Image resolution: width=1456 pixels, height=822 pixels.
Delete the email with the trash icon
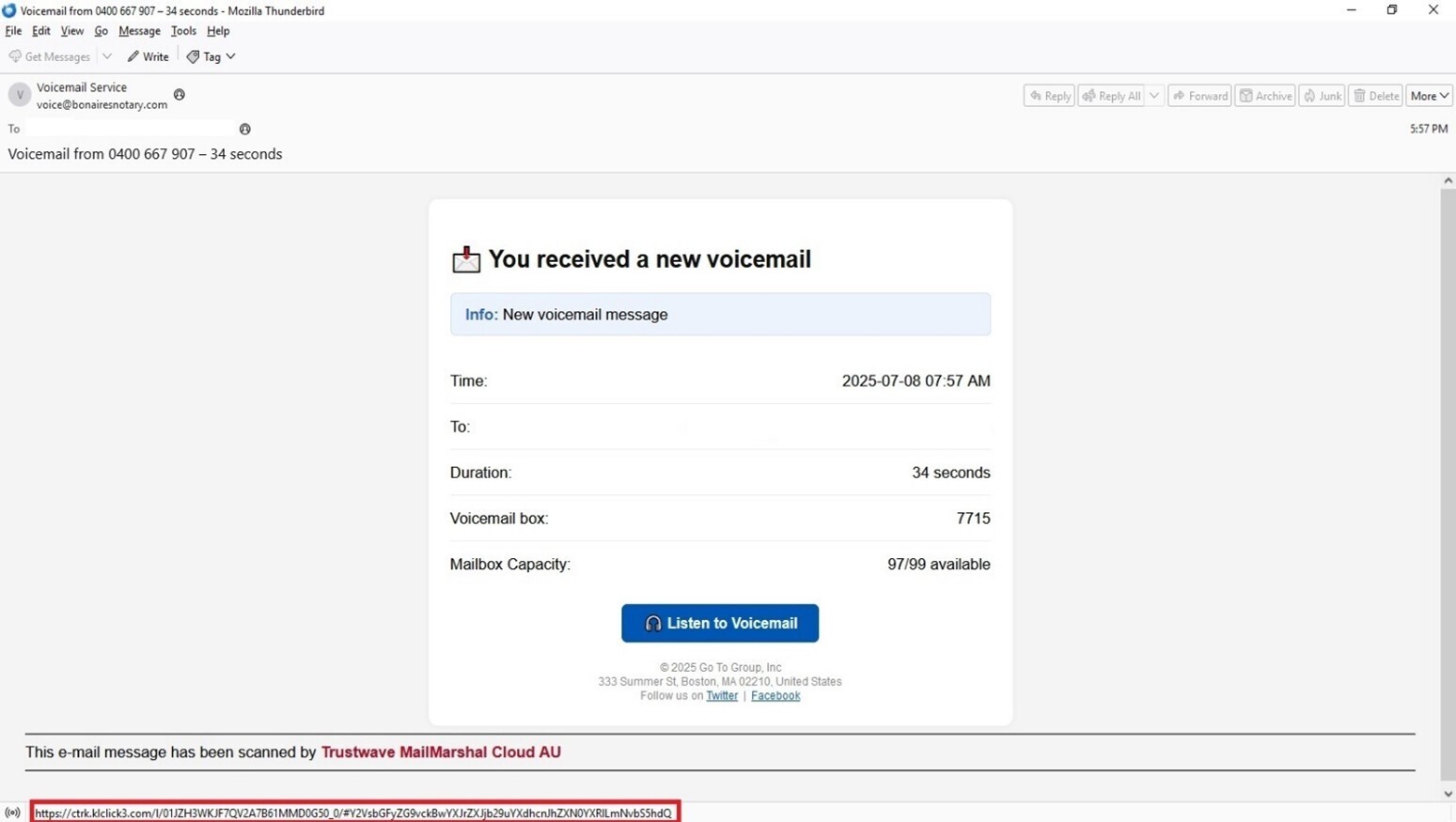[x=1375, y=95]
